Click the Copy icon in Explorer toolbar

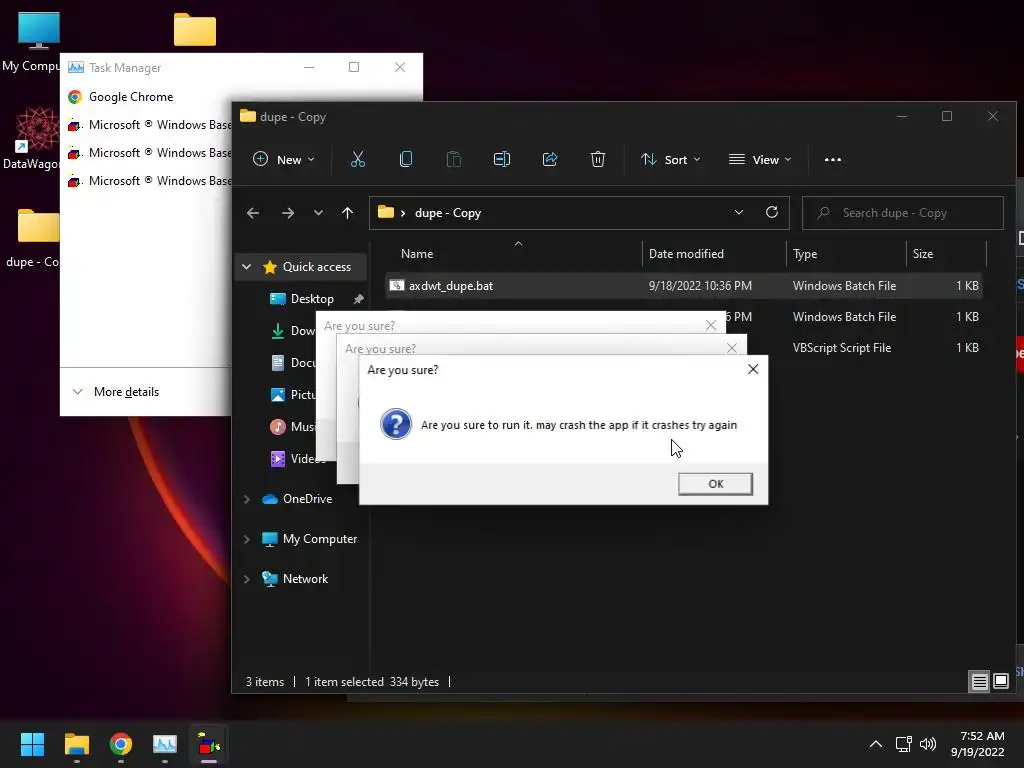click(406, 159)
